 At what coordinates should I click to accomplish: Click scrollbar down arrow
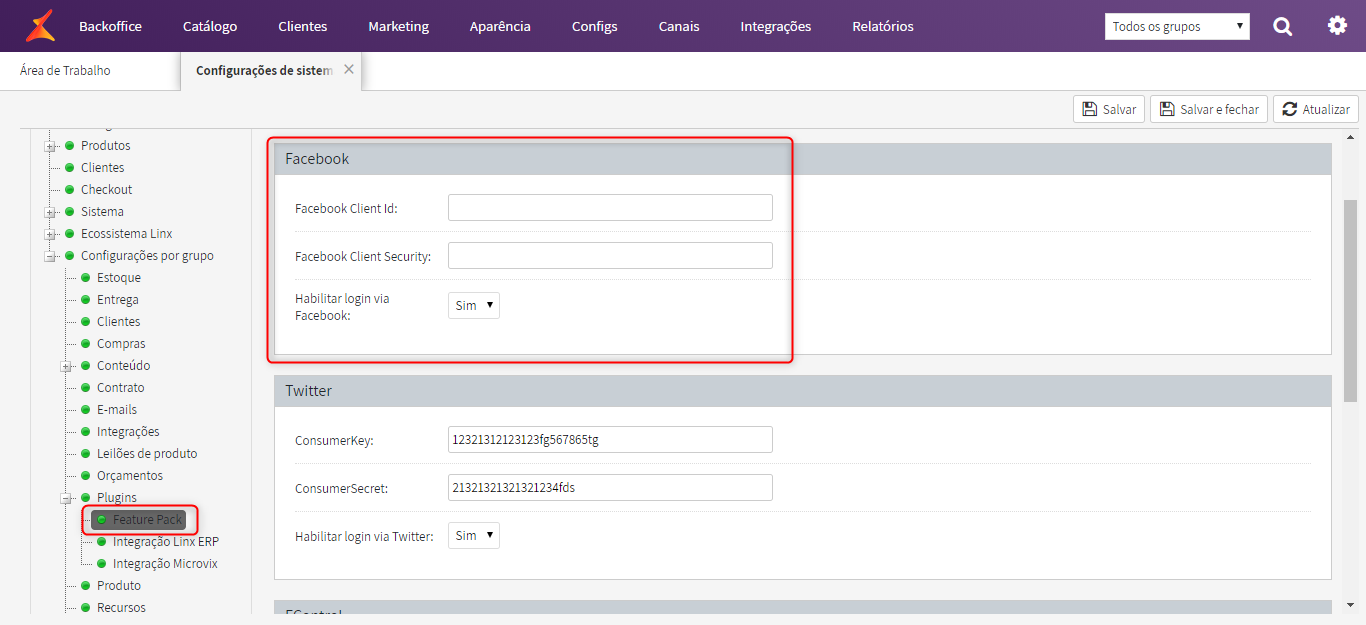pos(1350,604)
